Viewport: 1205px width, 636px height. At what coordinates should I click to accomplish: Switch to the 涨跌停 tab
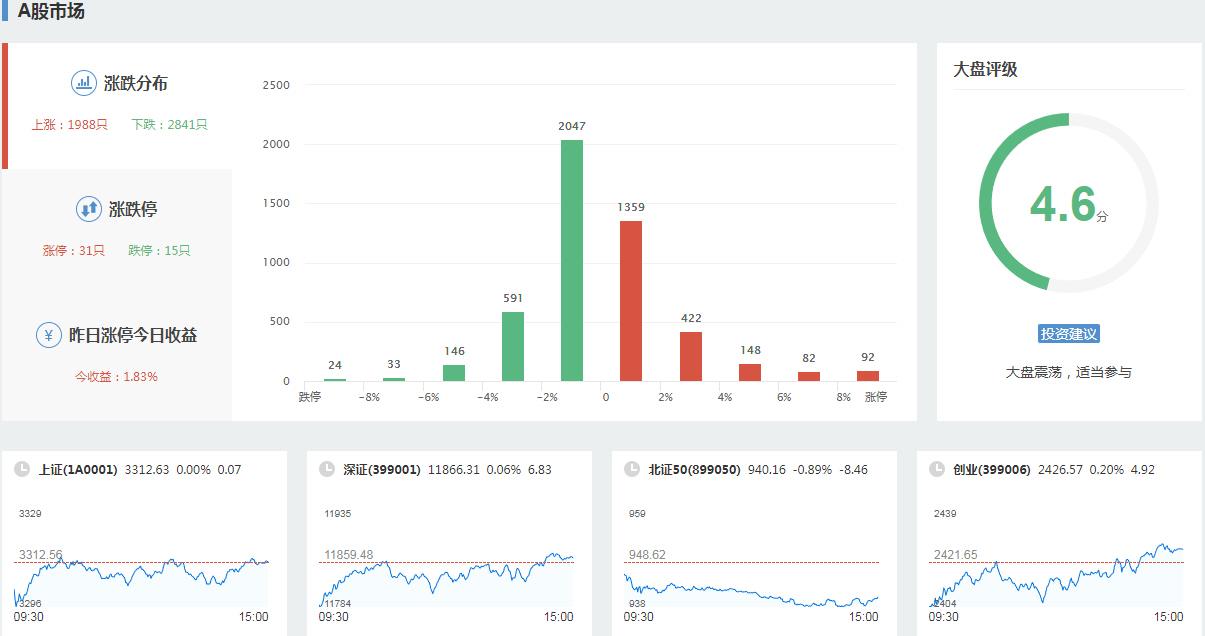(x=133, y=210)
